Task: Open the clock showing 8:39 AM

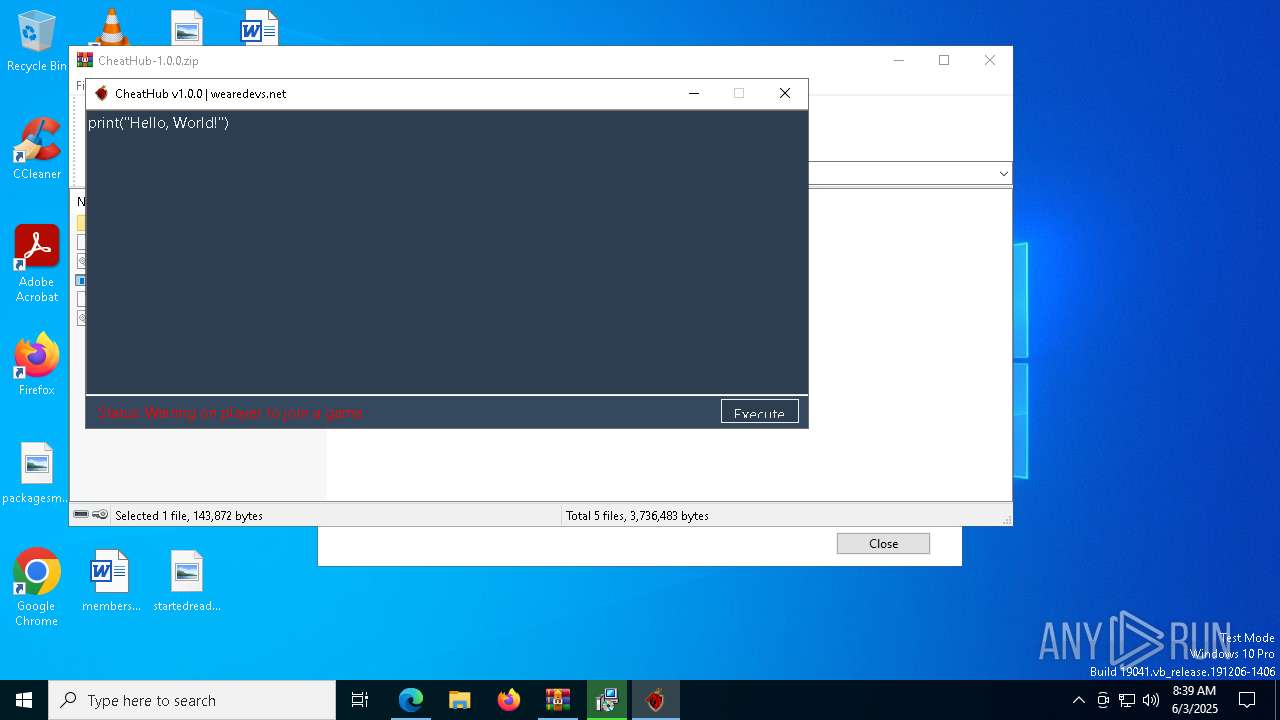Action: (x=1194, y=700)
